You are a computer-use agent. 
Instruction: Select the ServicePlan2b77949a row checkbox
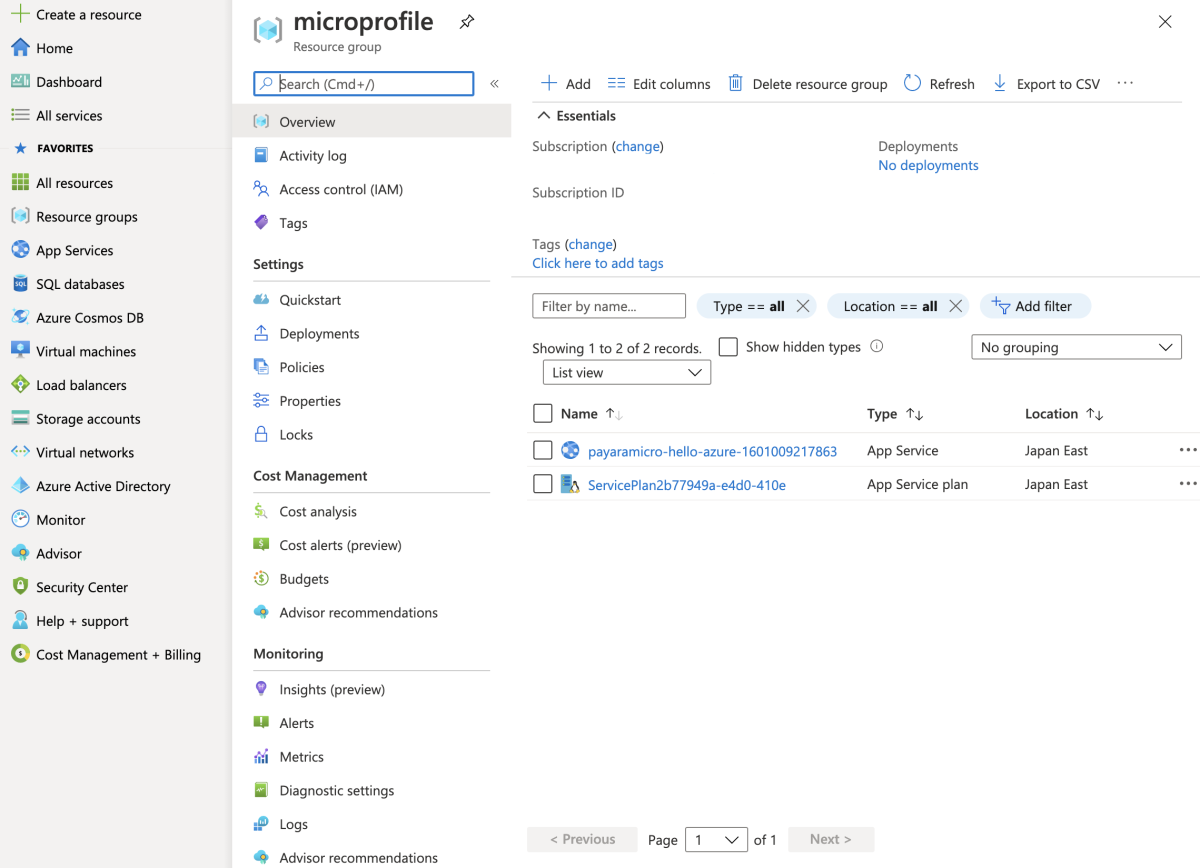(x=542, y=484)
